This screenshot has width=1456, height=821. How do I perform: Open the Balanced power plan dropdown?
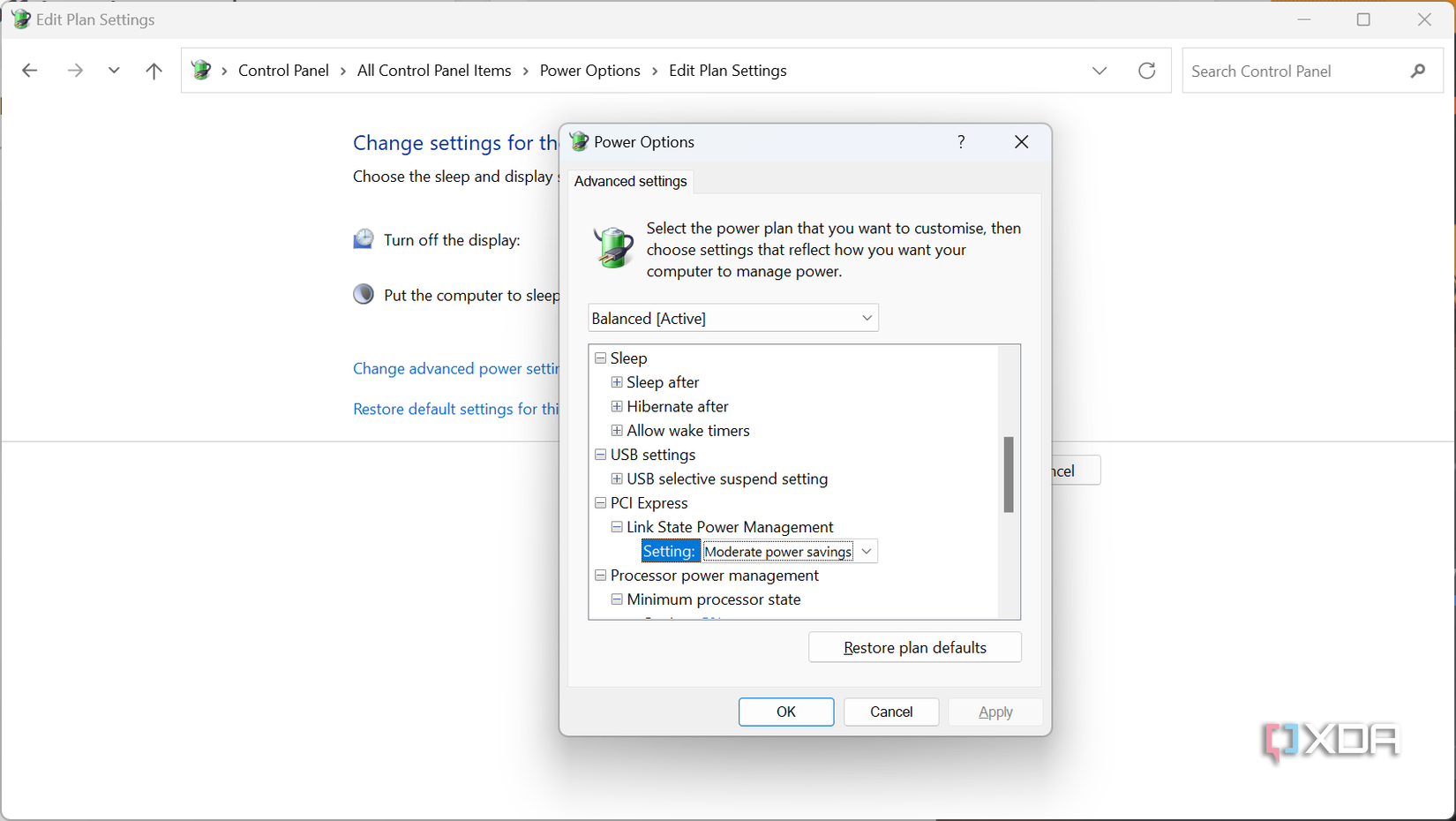coord(732,318)
